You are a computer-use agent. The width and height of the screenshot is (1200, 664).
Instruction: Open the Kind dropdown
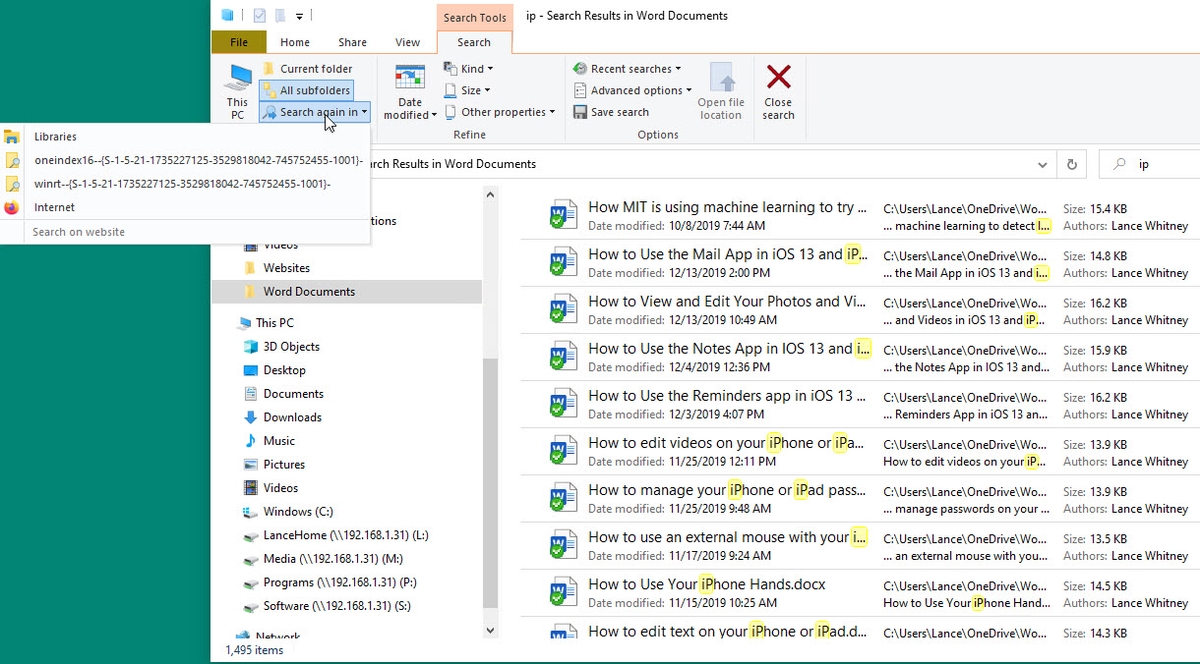pos(470,68)
